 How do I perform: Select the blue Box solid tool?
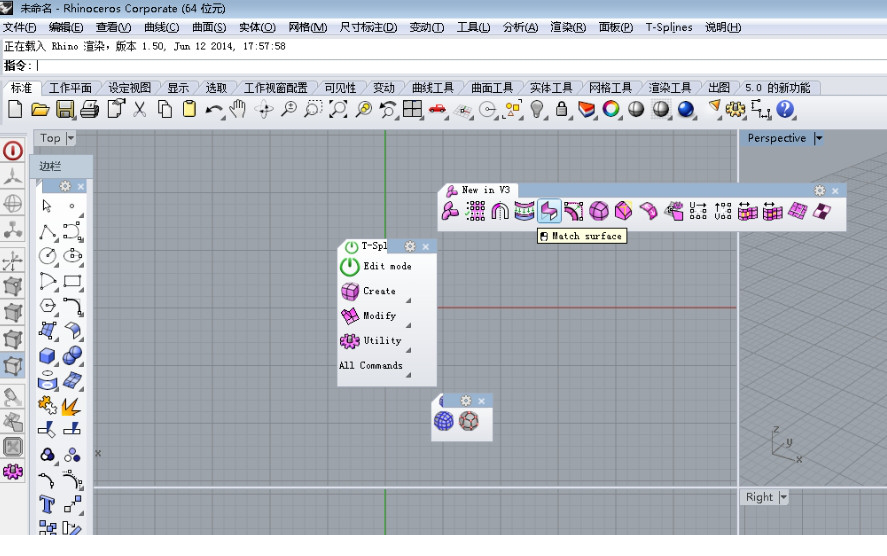coord(48,355)
